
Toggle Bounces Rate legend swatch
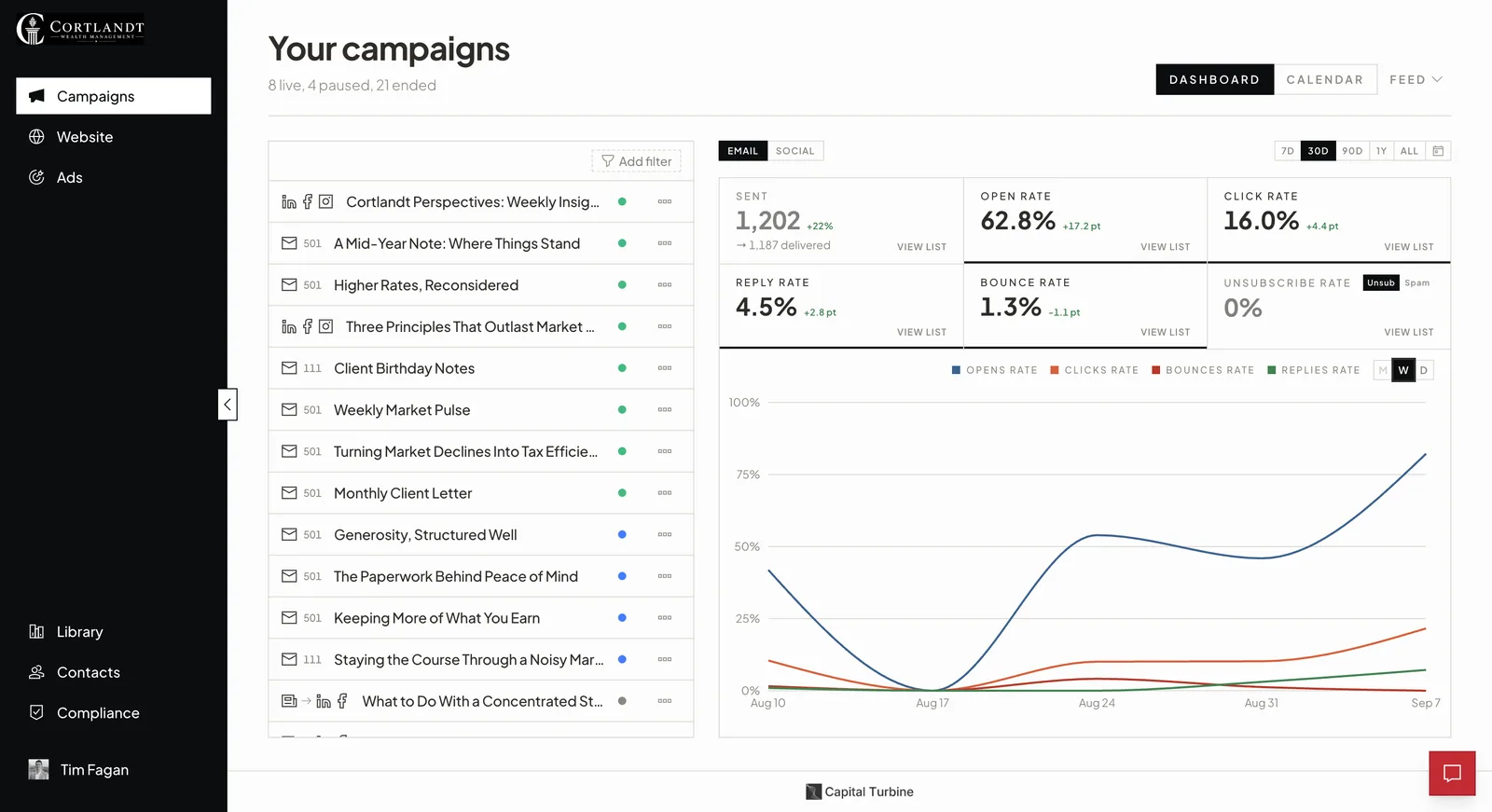tap(1155, 370)
